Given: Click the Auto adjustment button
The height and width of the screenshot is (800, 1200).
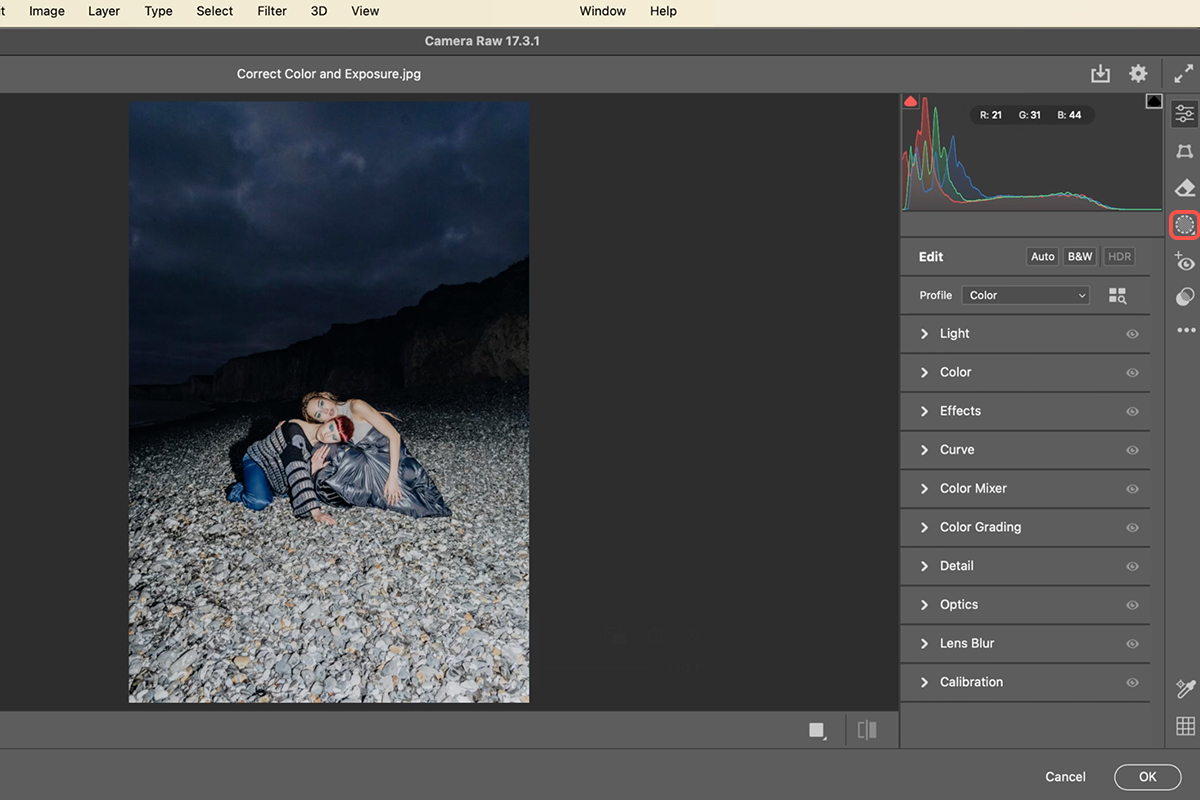Looking at the screenshot, I should coord(1042,257).
